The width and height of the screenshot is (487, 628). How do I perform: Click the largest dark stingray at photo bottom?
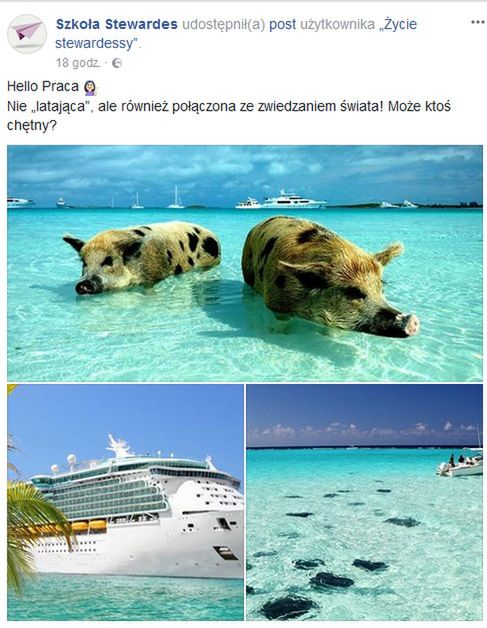tap(287, 607)
